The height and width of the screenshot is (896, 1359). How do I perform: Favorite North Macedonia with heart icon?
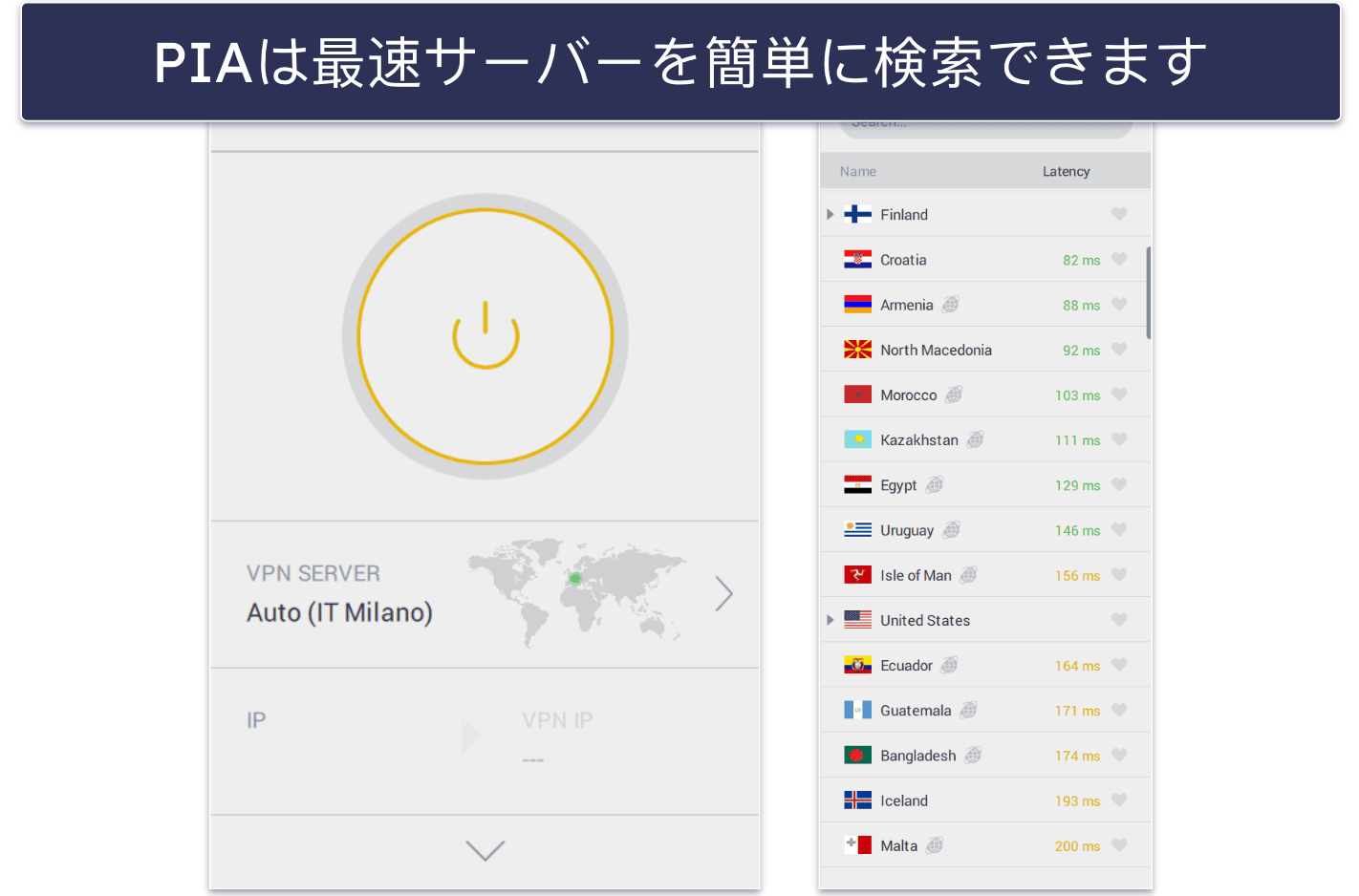click(1119, 349)
